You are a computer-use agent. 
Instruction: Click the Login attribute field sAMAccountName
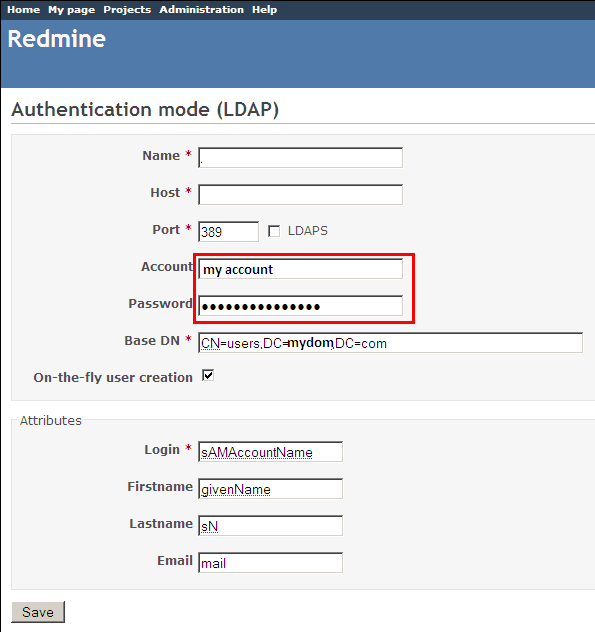click(x=270, y=452)
